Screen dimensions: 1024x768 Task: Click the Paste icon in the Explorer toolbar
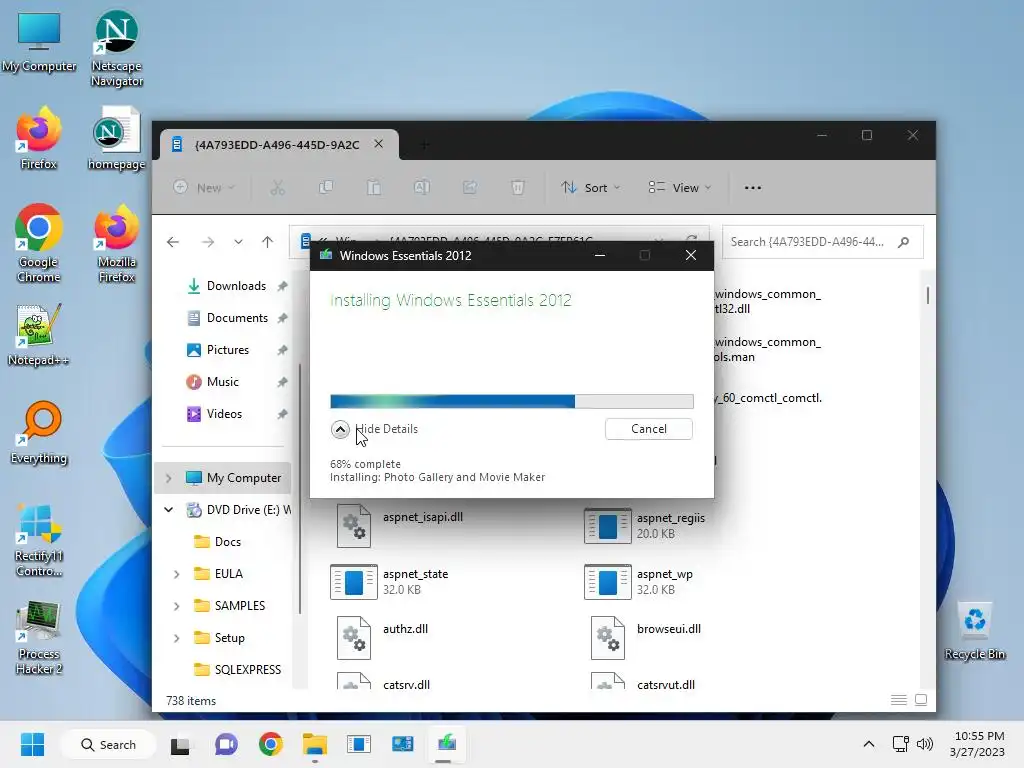(374, 188)
